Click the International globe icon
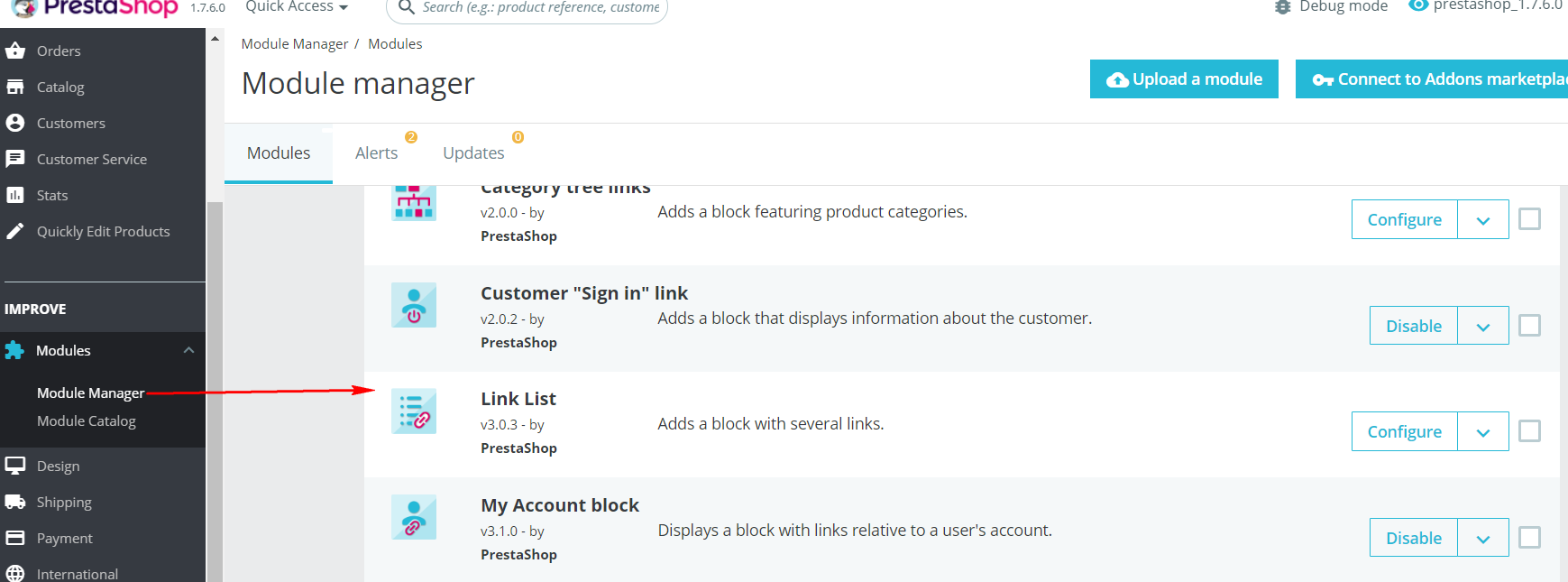This screenshot has height=582, width=1568. (15, 573)
